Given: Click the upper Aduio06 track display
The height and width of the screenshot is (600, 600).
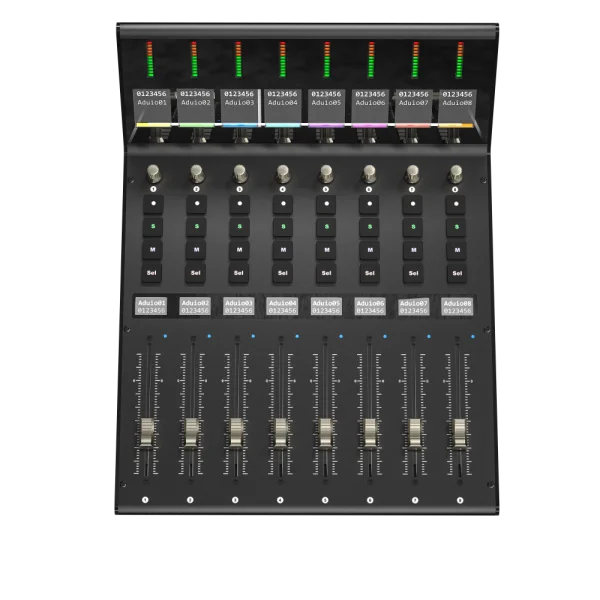Looking at the screenshot, I should [370, 106].
